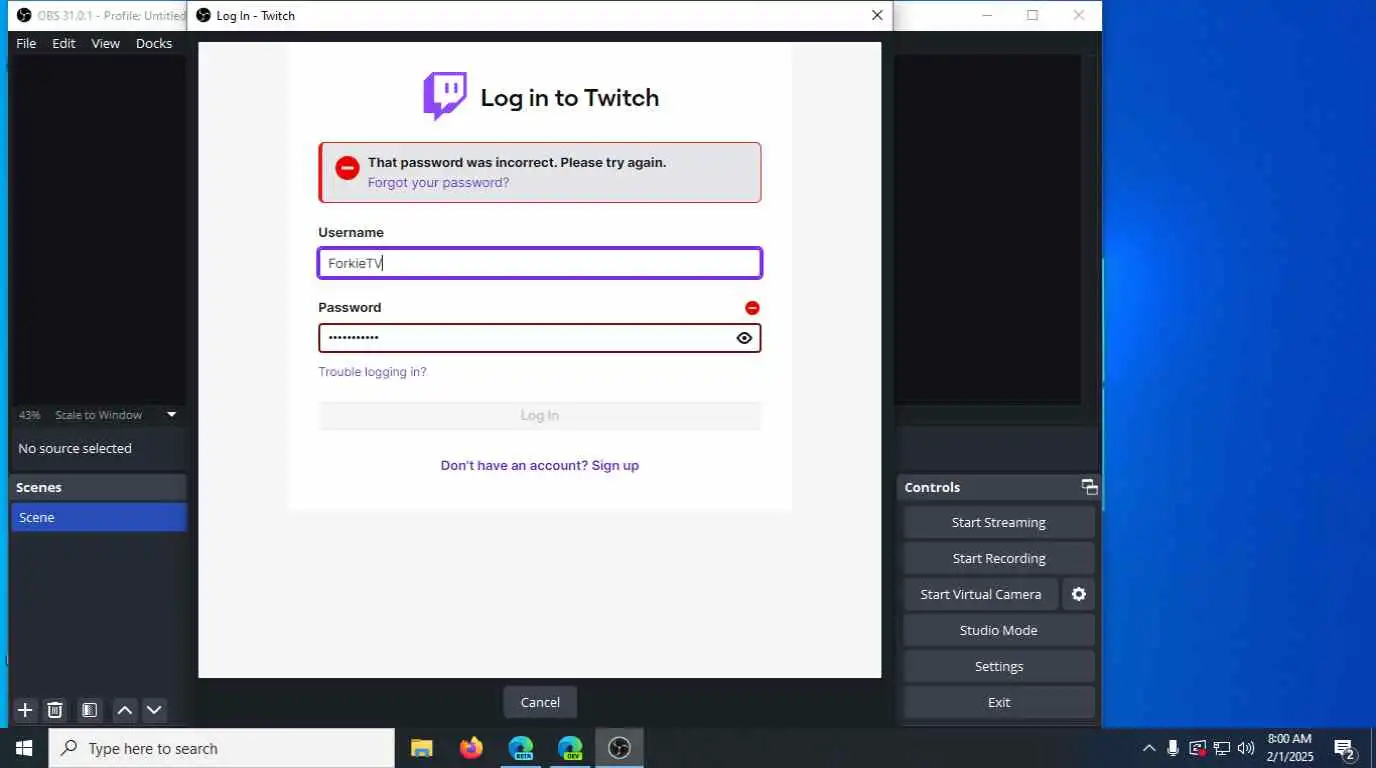Click the OBS Studio taskbar icon
1376x768 pixels.
tap(619, 748)
